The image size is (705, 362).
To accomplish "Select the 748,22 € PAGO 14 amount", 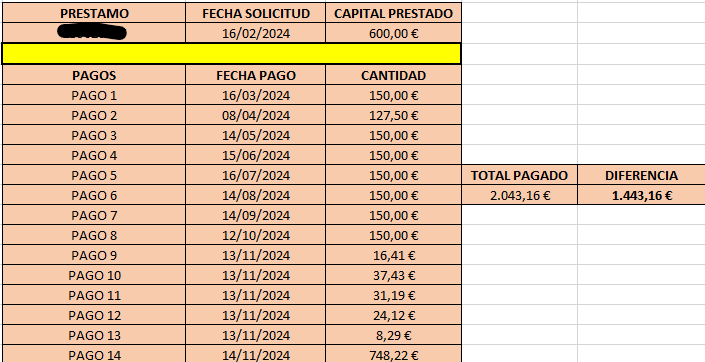I will pyautogui.click(x=393, y=354).
